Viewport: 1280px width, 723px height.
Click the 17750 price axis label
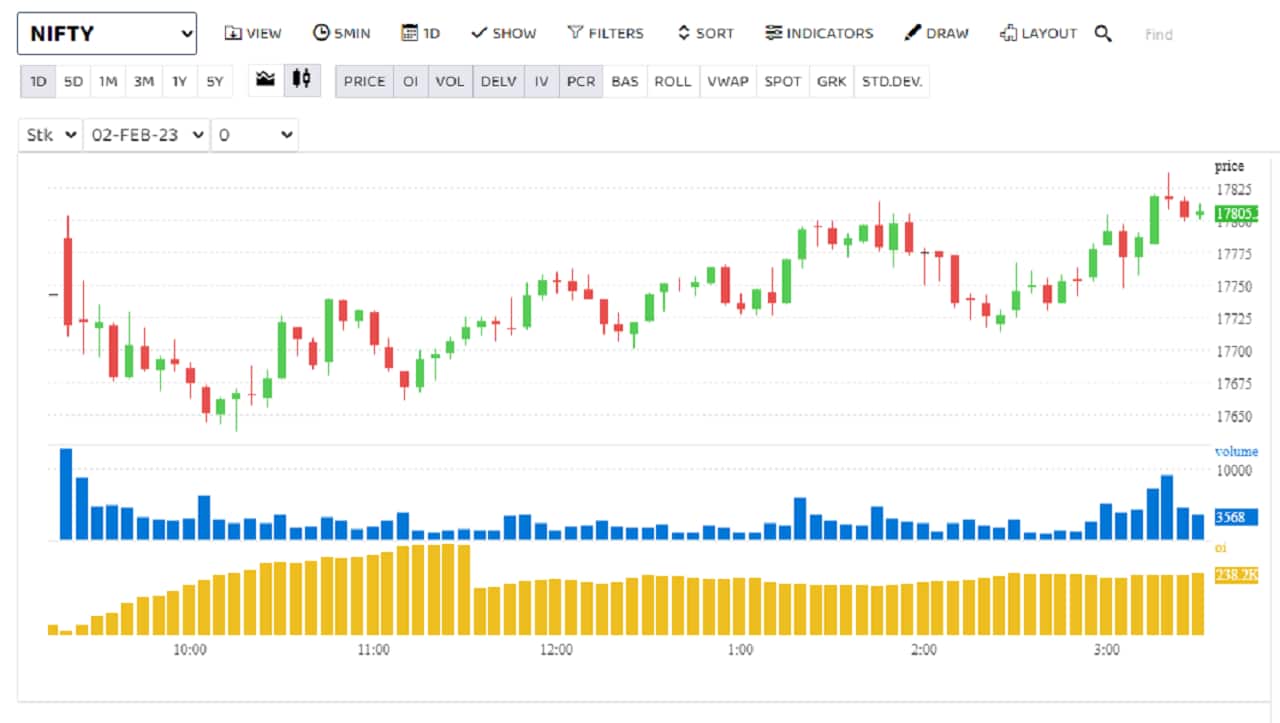tap(1233, 286)
